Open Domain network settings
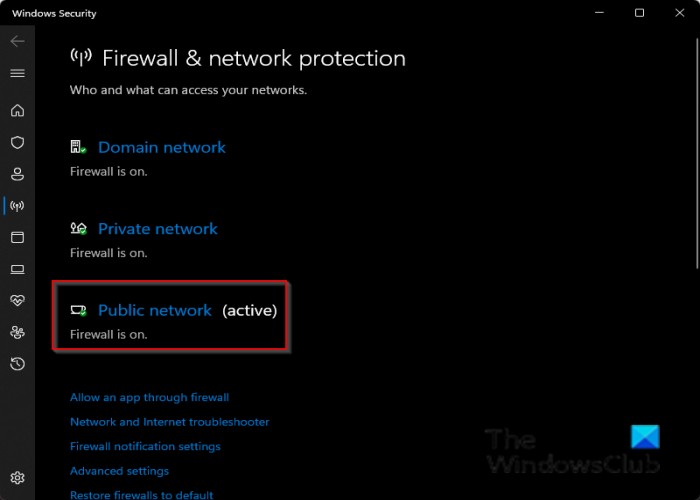This screenshot has width=700, height=500. [x=161, y=147]
